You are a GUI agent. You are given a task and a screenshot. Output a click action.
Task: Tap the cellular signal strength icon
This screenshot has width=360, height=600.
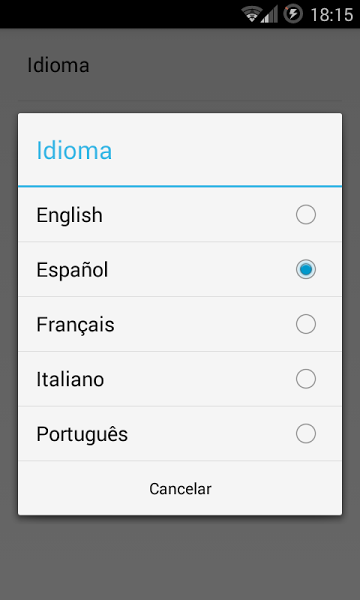tap(269, 14)
